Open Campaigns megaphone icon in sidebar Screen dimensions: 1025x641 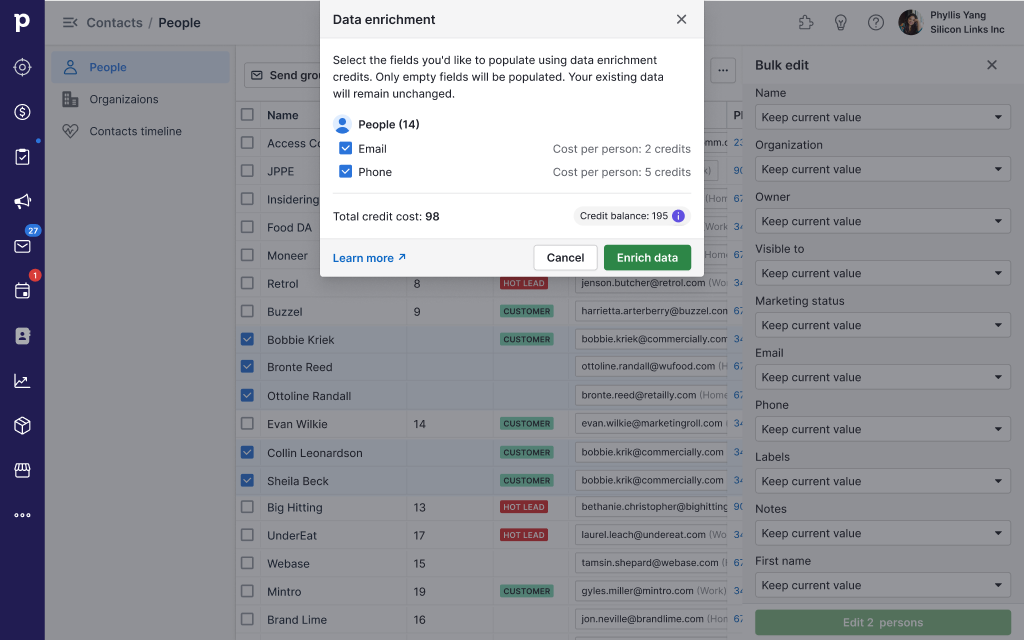coord(22,202)
